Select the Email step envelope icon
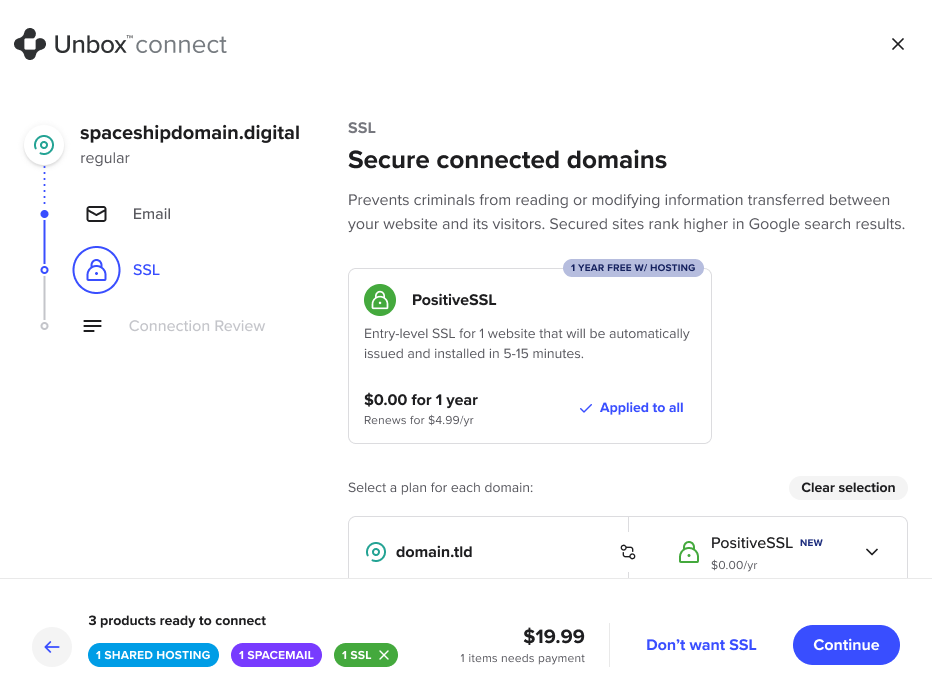 point(96,214)
